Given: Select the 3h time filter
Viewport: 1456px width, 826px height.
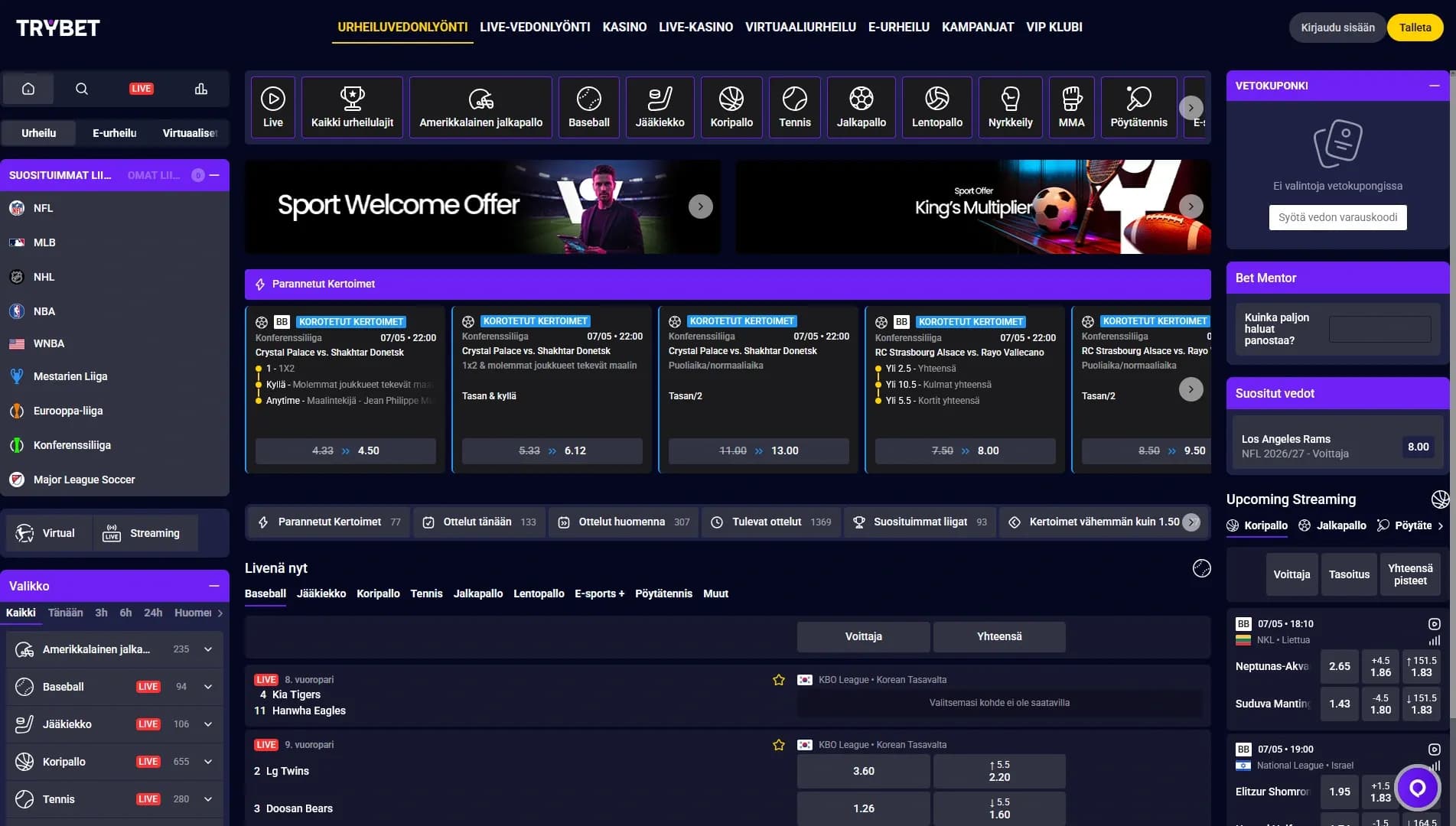Looking at the screenshot, I should click(x=101, y=613).
